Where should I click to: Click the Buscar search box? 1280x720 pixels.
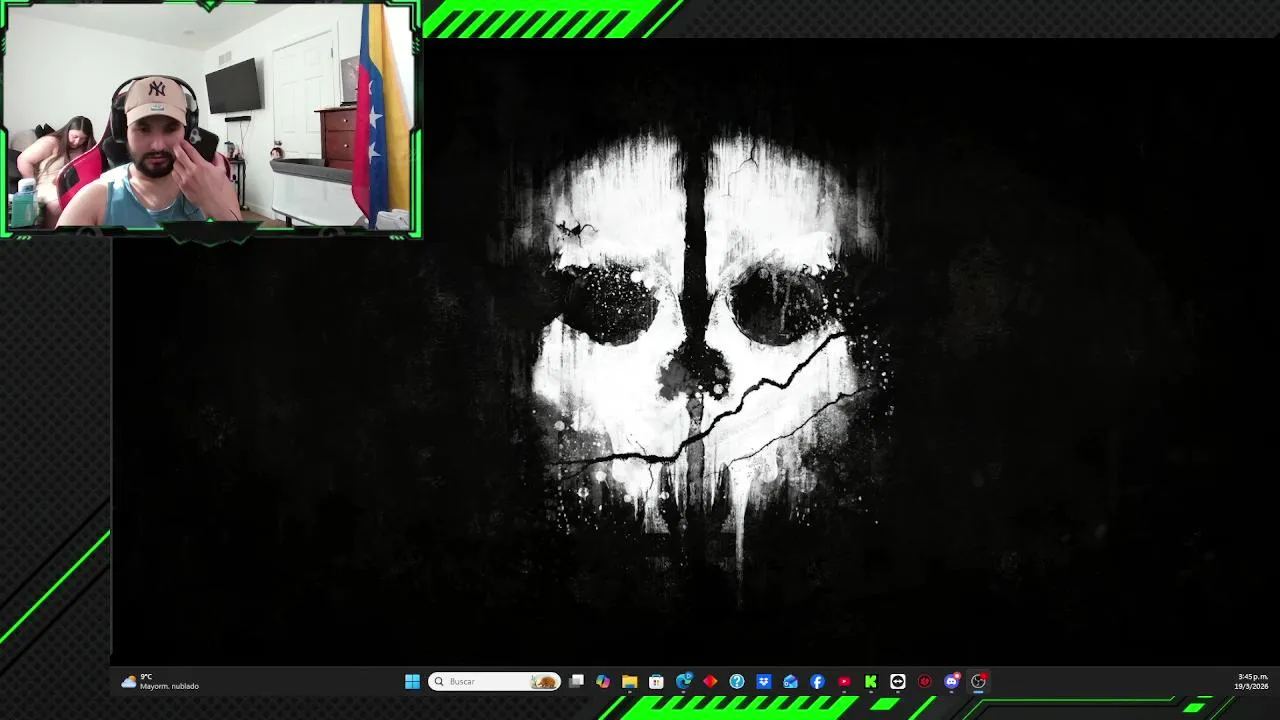point(494,681)
